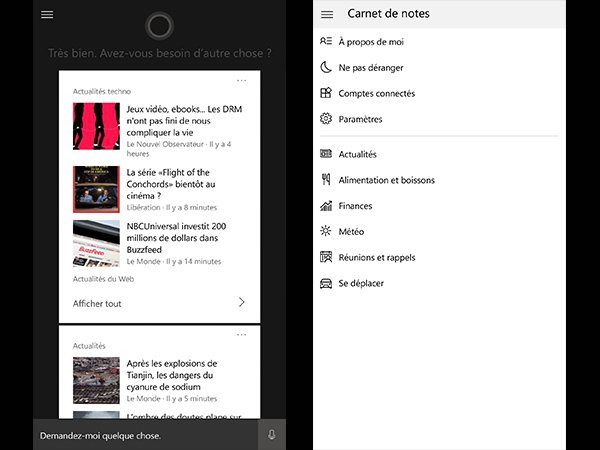Click the Comptes connectés icon
The width and height of the screenshot is (600, 450).
326,93
